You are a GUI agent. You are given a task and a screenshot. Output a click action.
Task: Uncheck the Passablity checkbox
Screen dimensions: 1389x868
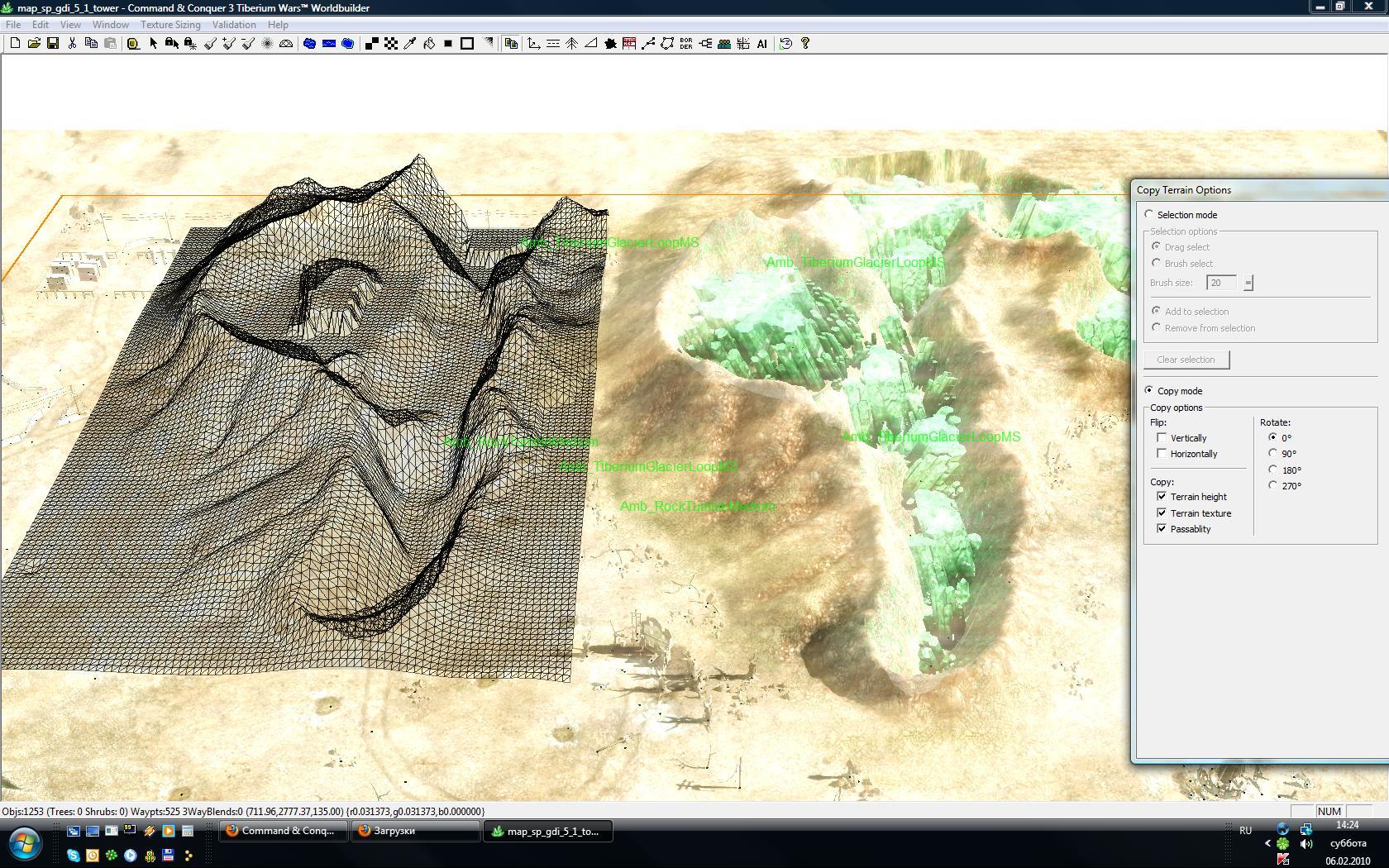tap(1162, 528)
